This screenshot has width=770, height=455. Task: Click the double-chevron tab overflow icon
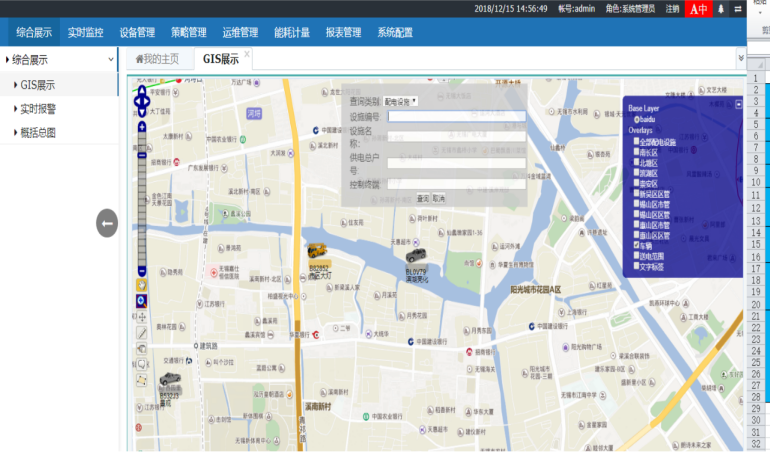(x=741, y=58)
